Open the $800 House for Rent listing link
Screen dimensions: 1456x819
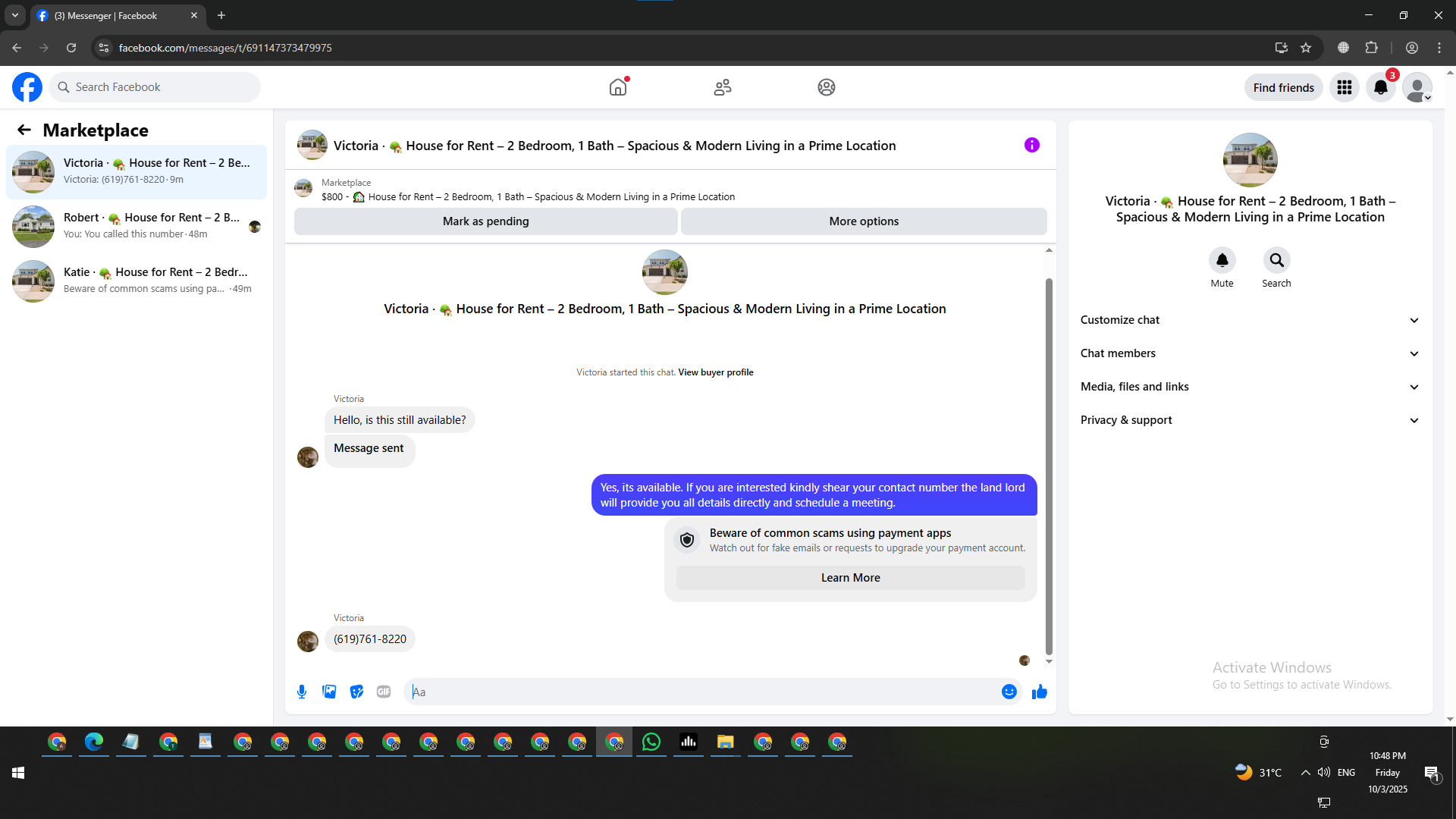point(528,197)
